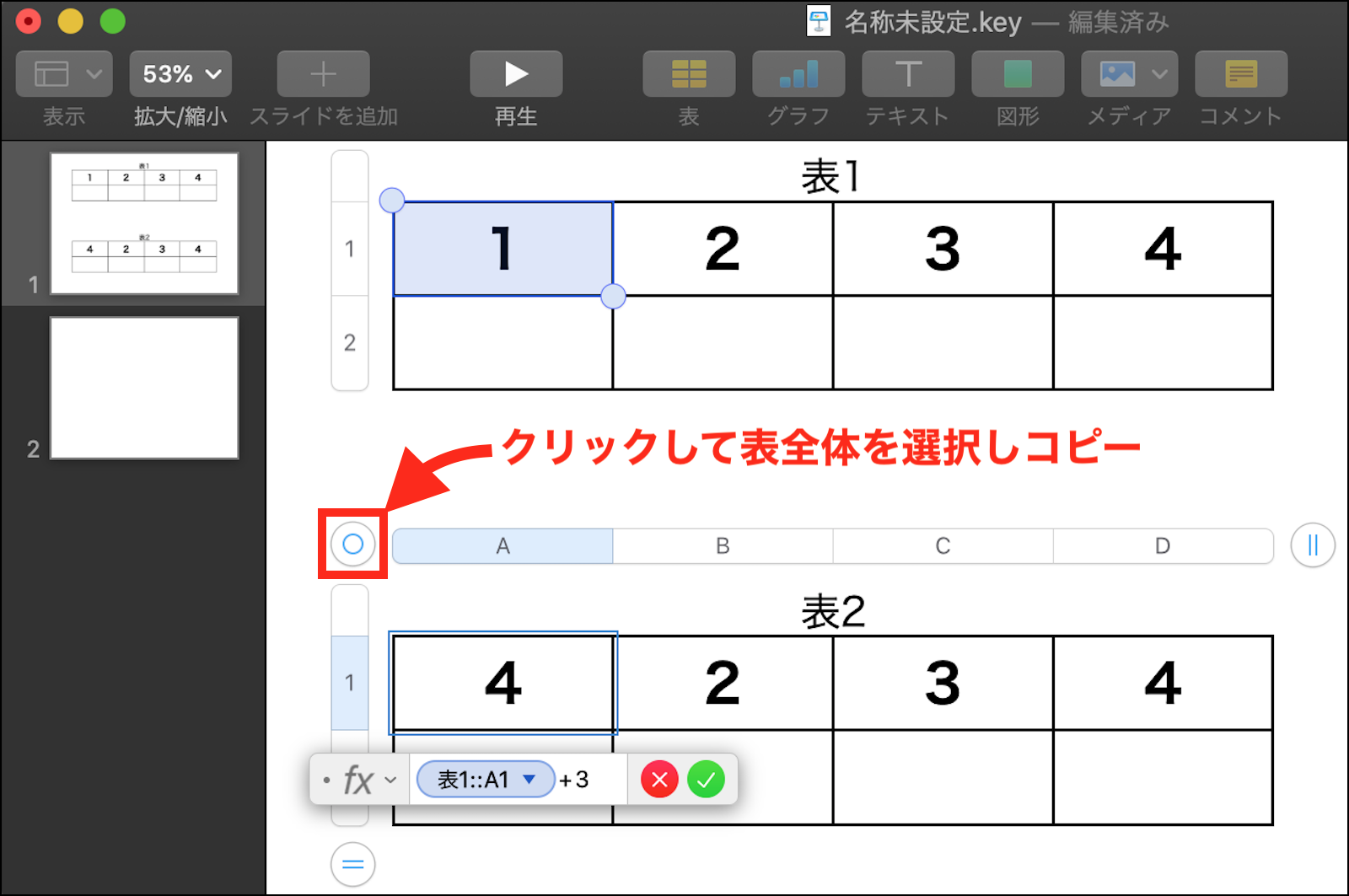Click the column-add handle beside column D
Screen dimensions: 1349x896
click(x=1313, y=545)
